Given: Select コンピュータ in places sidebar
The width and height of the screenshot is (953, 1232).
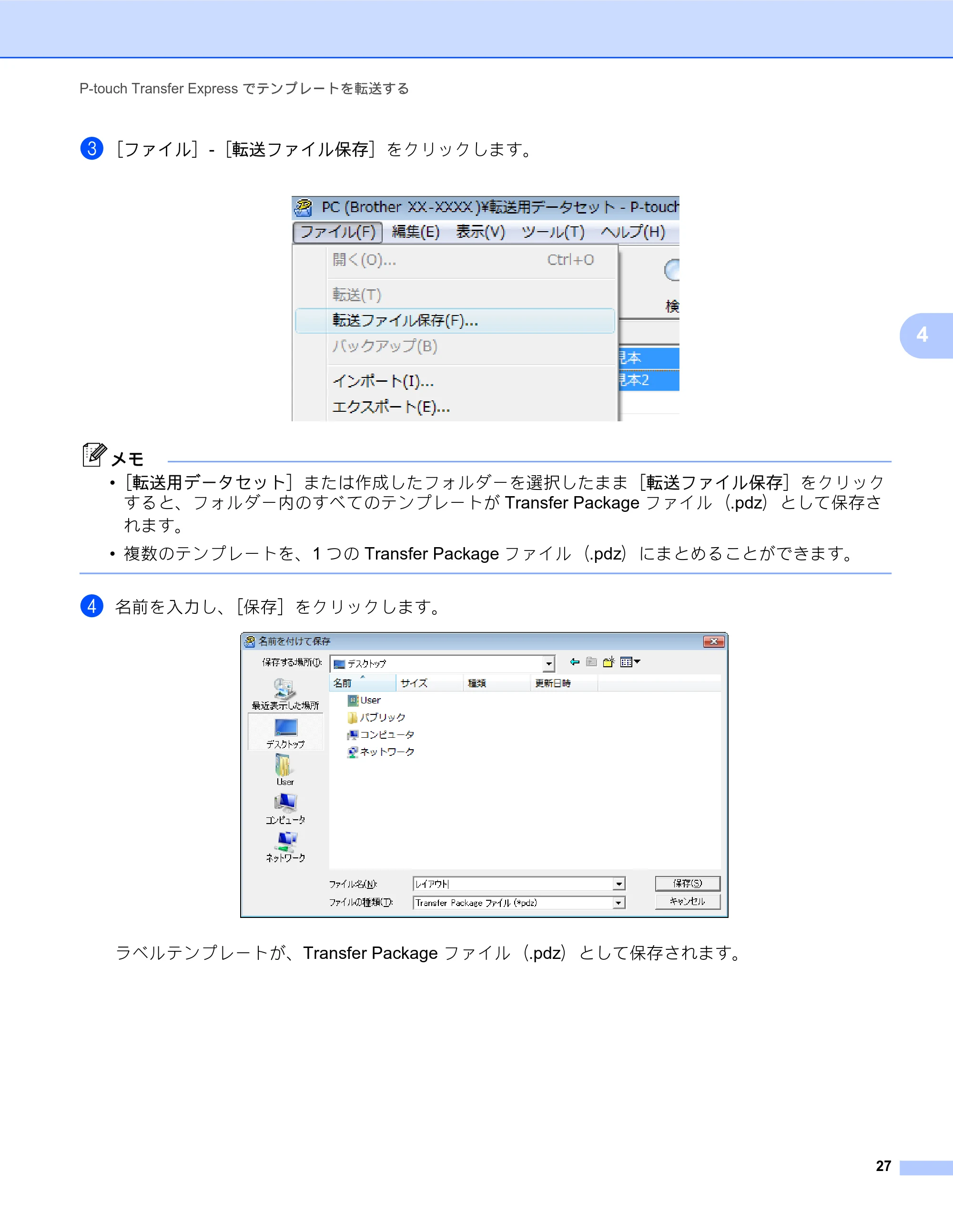Looking at the screenshot, I should click(285, 808).
